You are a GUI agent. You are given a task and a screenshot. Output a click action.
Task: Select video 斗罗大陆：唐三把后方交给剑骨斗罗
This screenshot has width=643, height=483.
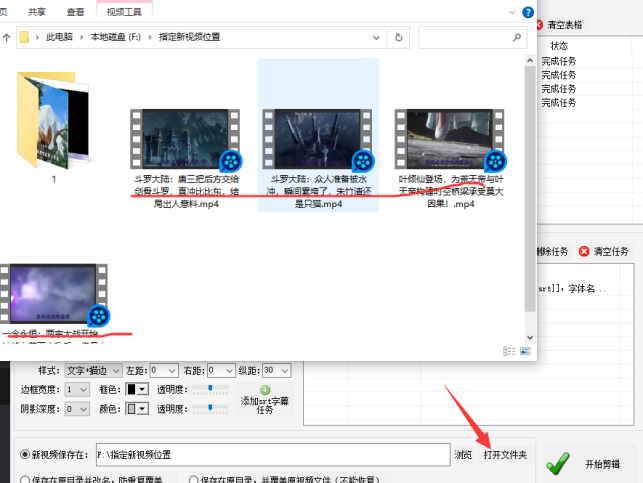pyautogui.click(x=186, y=159)
